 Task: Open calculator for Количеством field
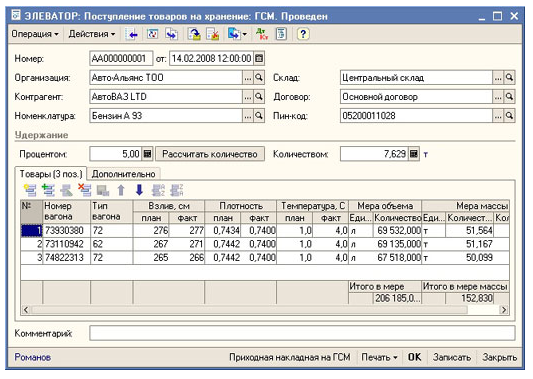pos(414,154)
